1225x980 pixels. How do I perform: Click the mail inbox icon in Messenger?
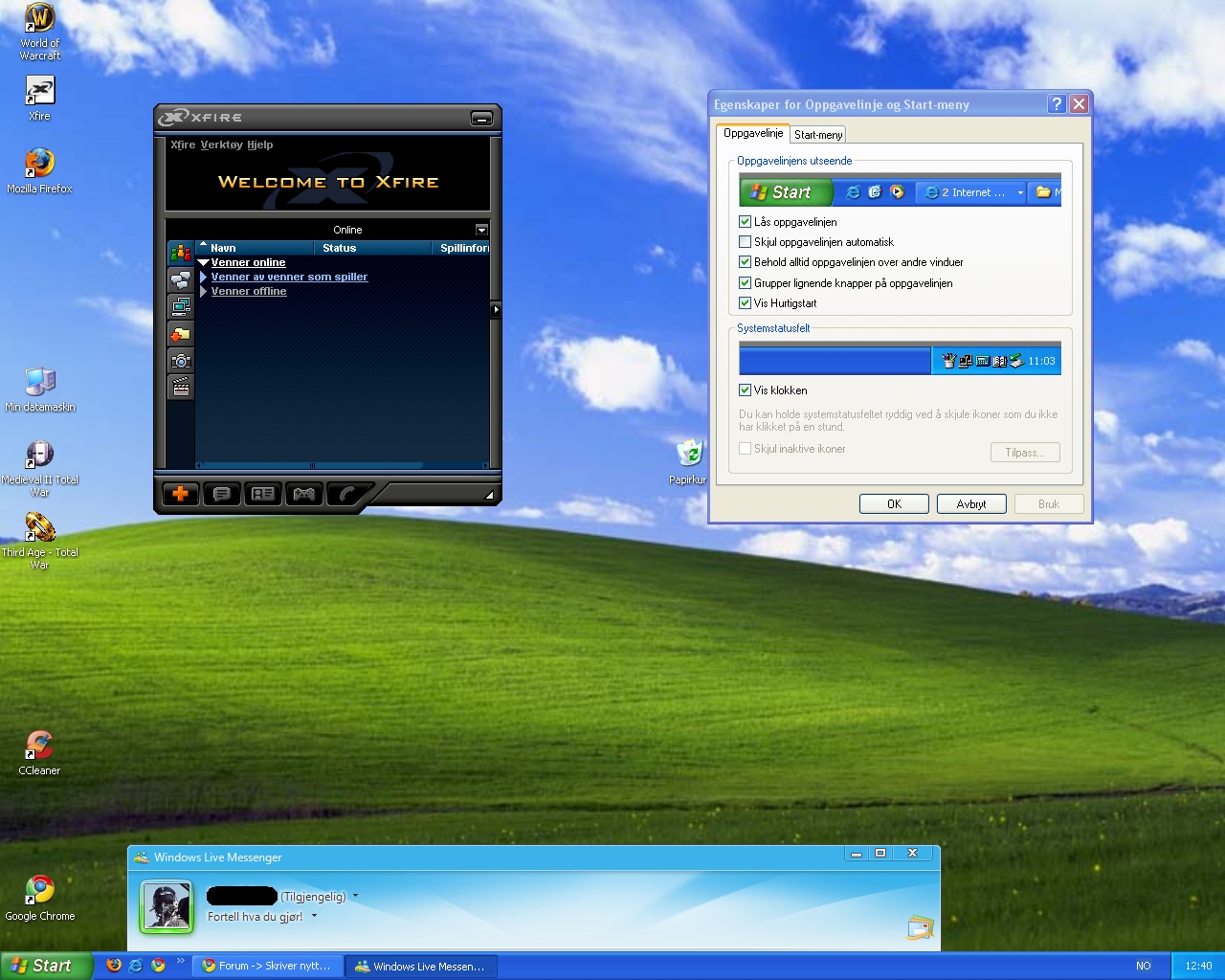pyautogui.click(x=920, y=927)
